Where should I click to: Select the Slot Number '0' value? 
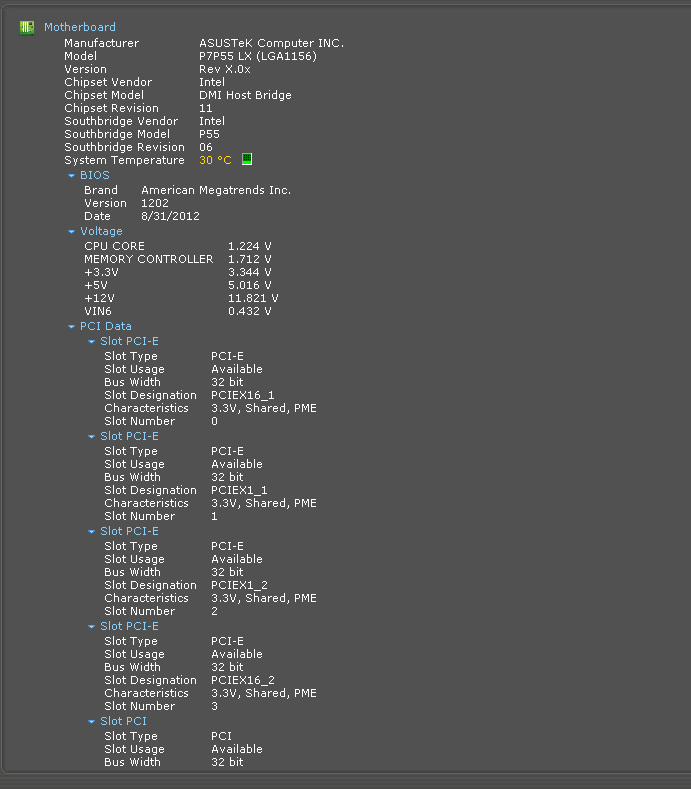tap(214, 421)
